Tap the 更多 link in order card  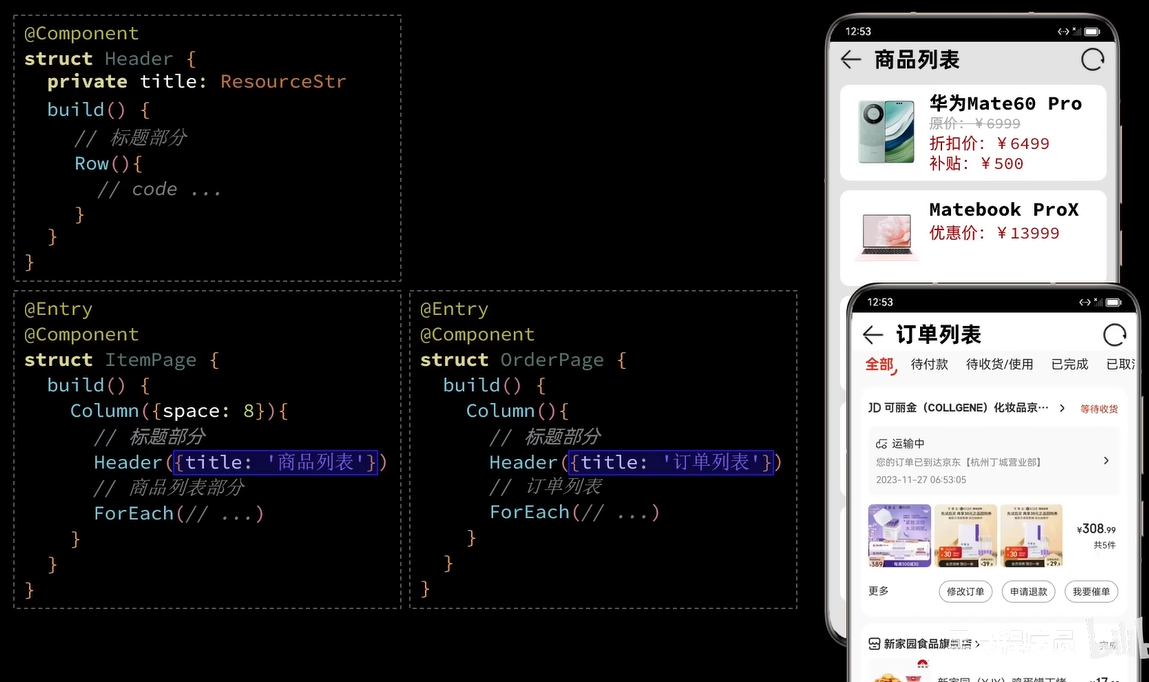click(x=878, y=591)
